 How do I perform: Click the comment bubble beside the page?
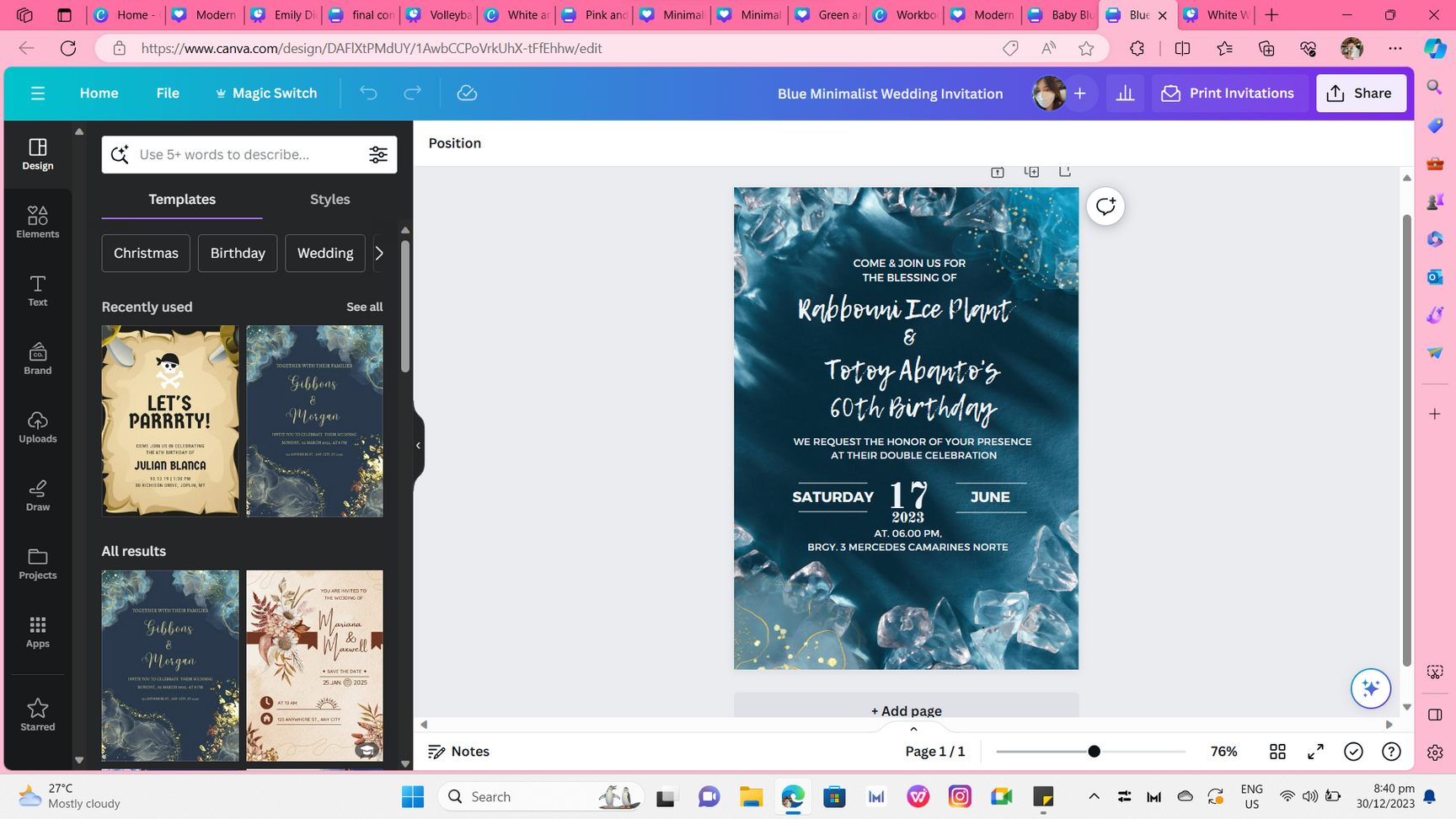click(x=1105, y=206)
